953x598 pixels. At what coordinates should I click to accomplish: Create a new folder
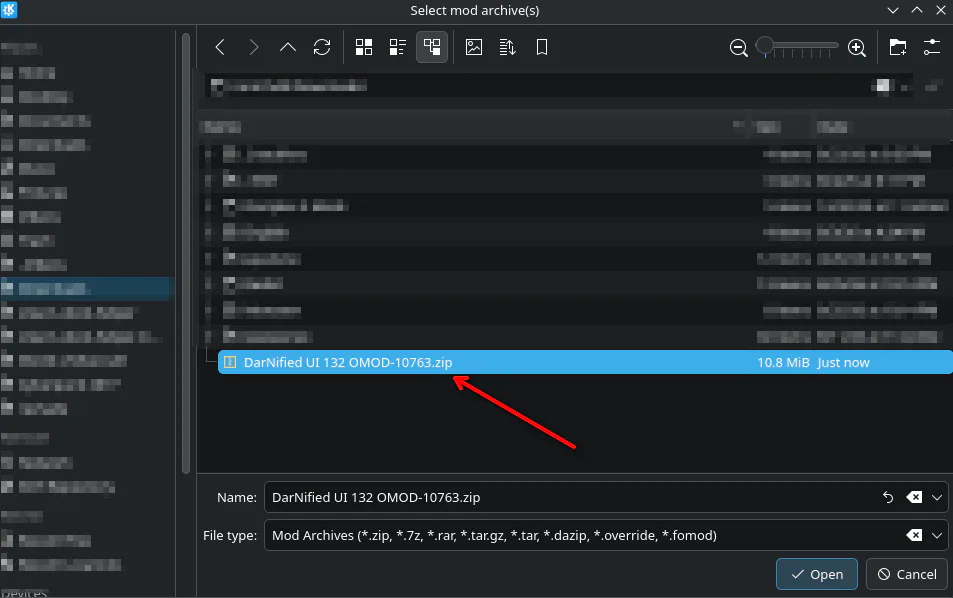(898, 47)
